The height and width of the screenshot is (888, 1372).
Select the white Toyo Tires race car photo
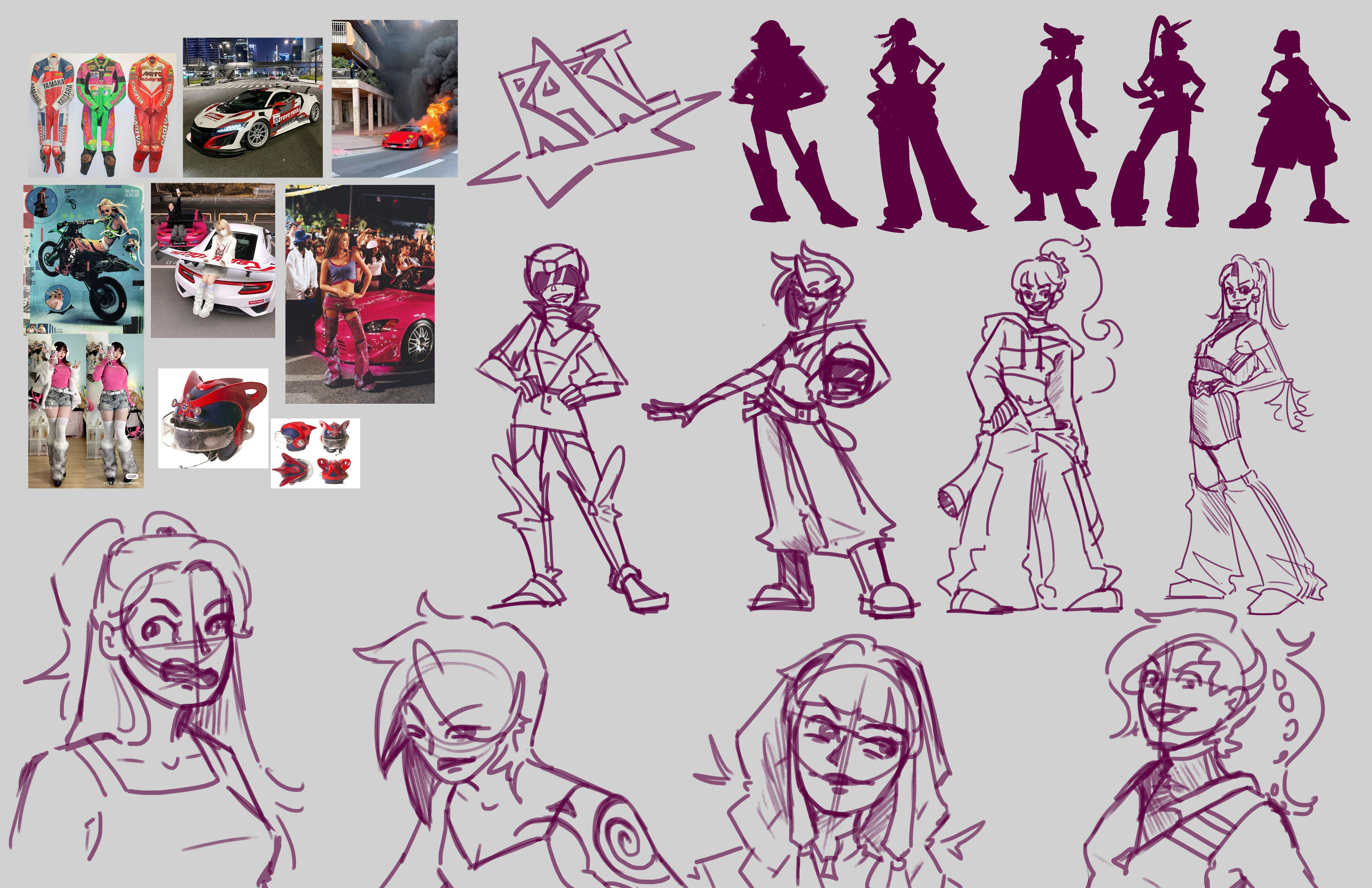pos(253,107)
